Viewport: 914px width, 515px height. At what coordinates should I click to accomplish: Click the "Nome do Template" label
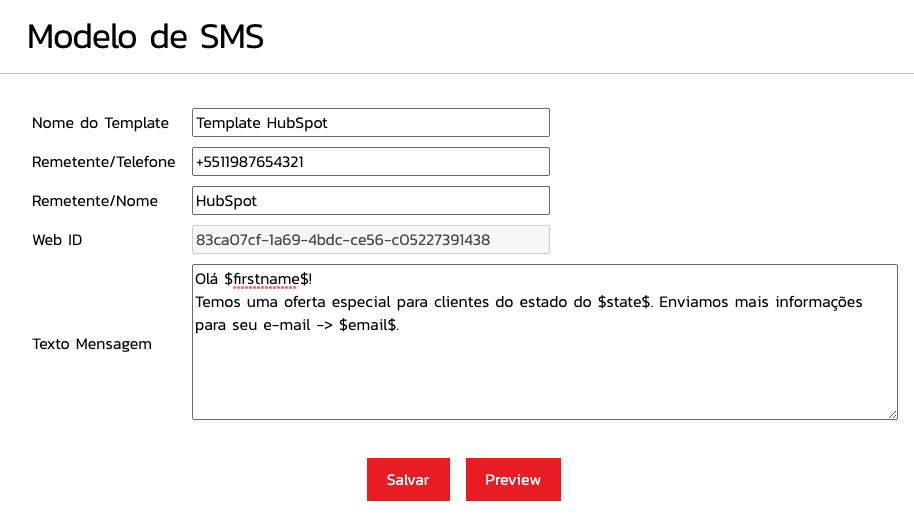[x=100, y=123]
